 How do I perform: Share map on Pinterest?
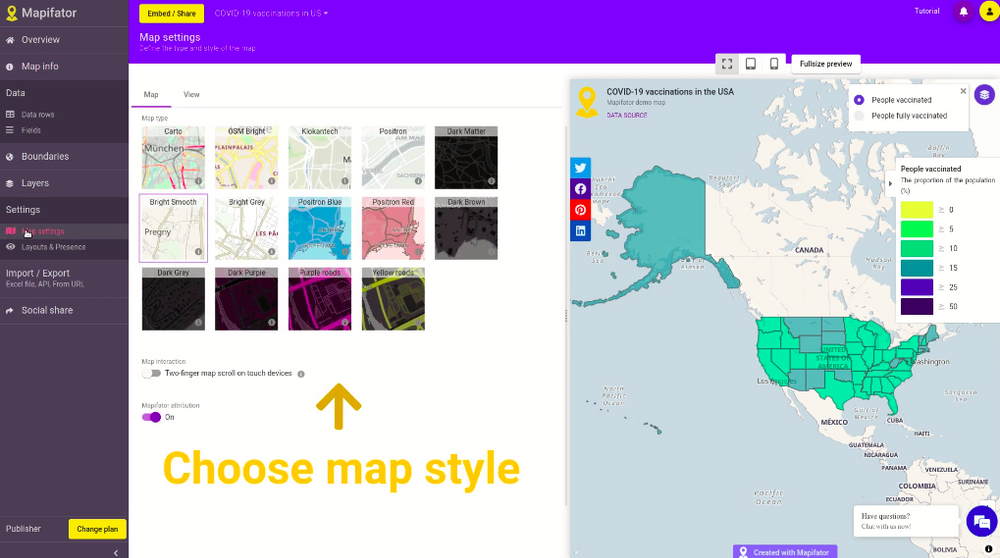click(580, 210)
